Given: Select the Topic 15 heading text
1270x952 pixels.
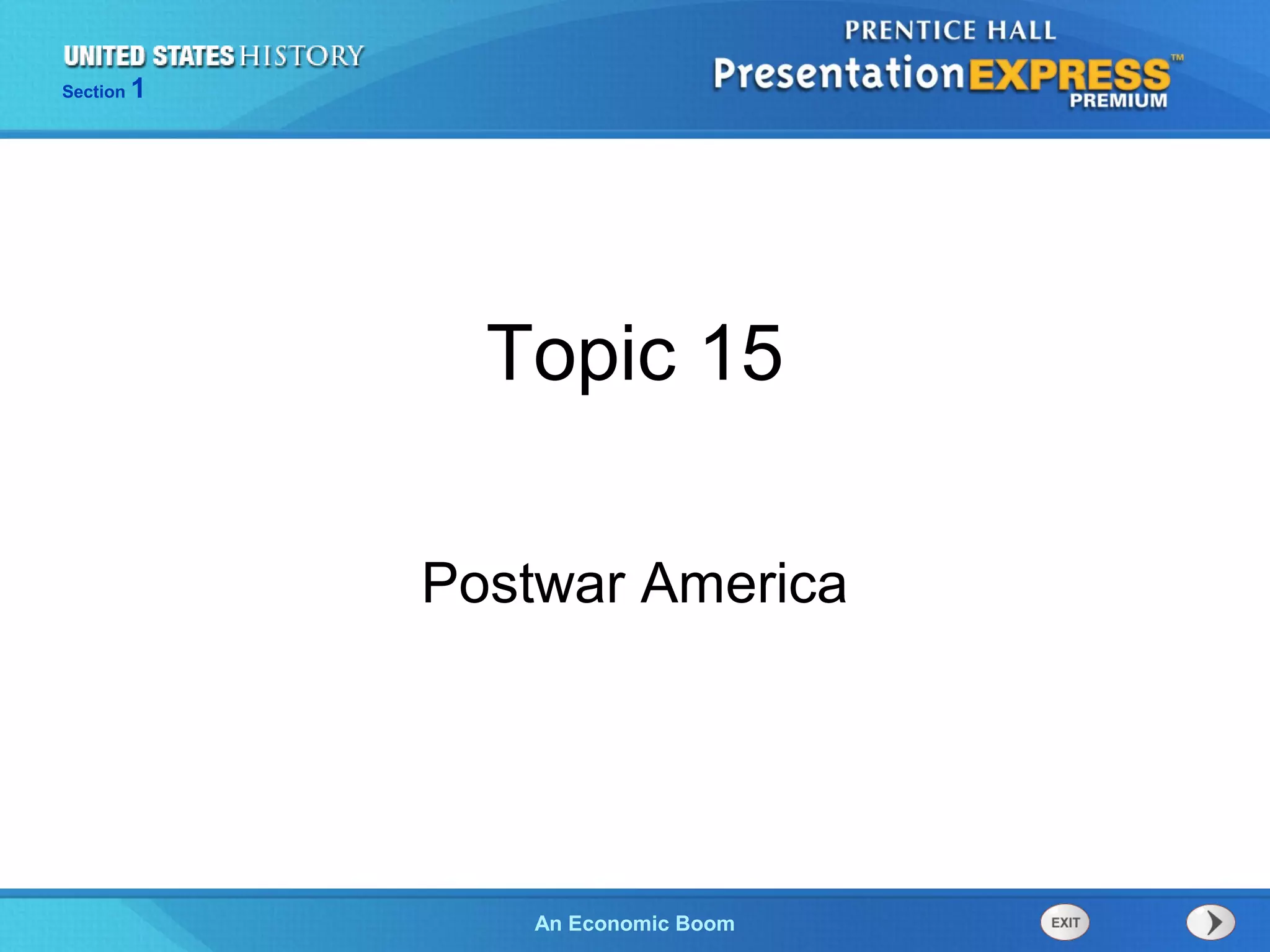Looking at the screenshot, I should [x=634, y=353].
